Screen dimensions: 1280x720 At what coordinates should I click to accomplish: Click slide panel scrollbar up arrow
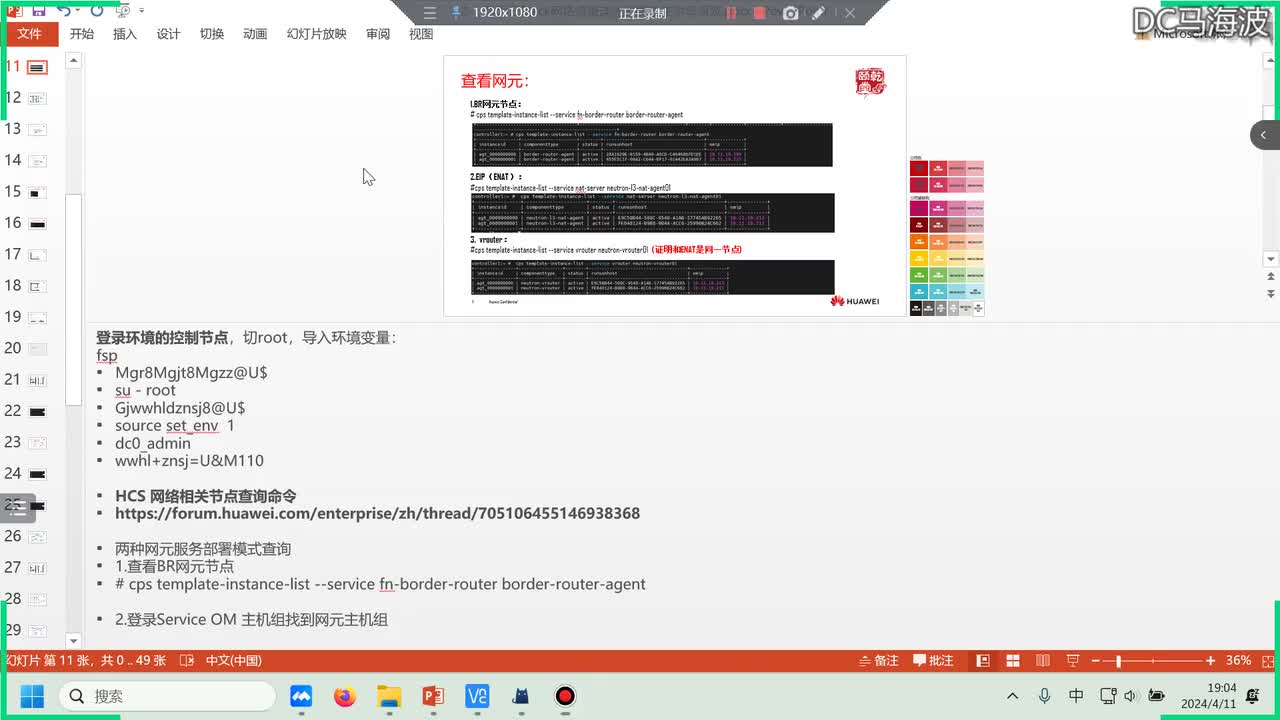(x=73, y=61)
